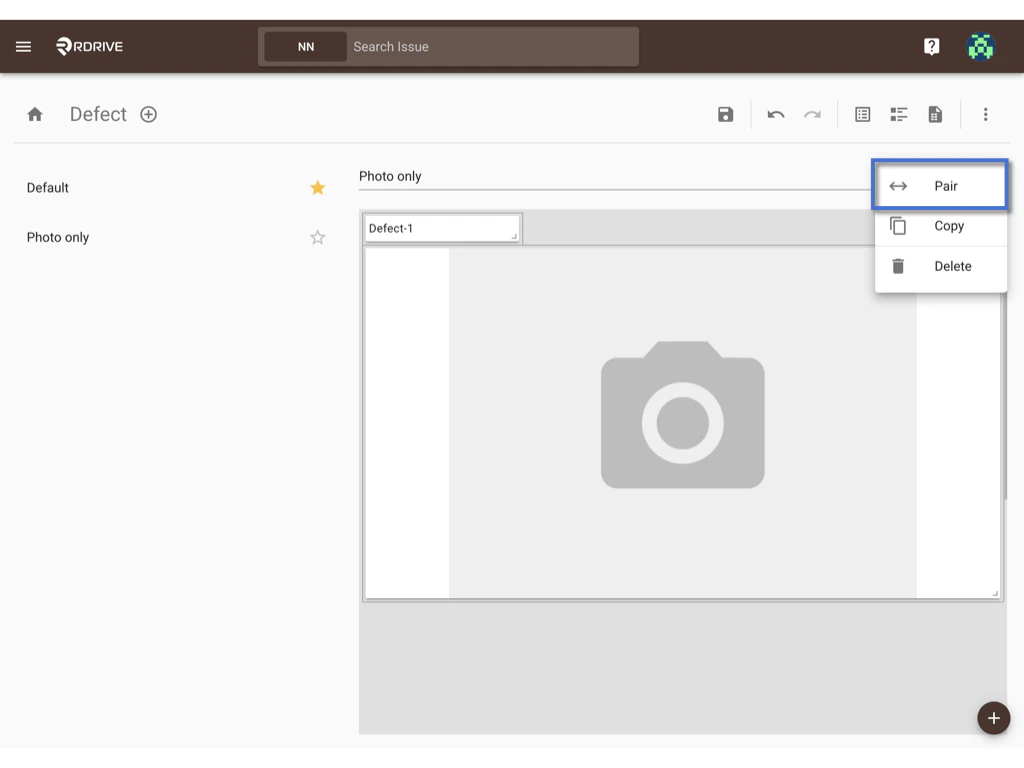Image resolution: width=1024 pixels, height=768 pixels.
Task: Unfavorite the Default form by clicking its star
Action: click(317, 187)
